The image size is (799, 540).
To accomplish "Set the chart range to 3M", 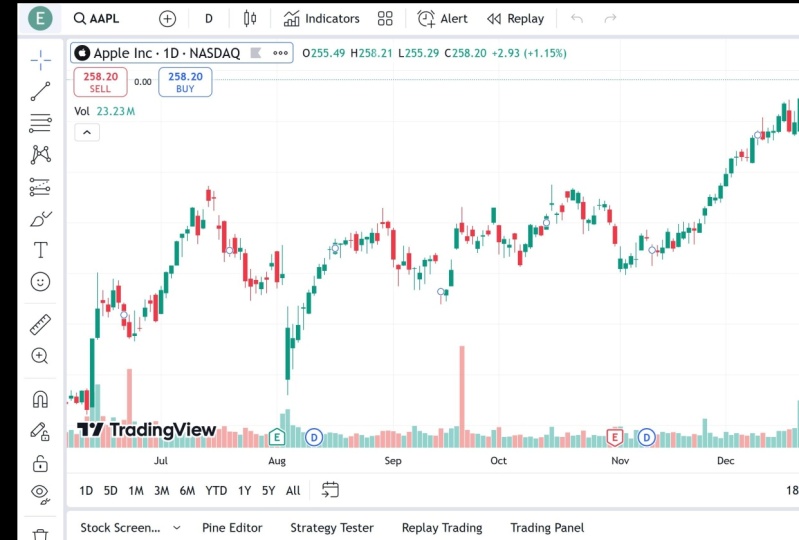I will coord(162,491).
